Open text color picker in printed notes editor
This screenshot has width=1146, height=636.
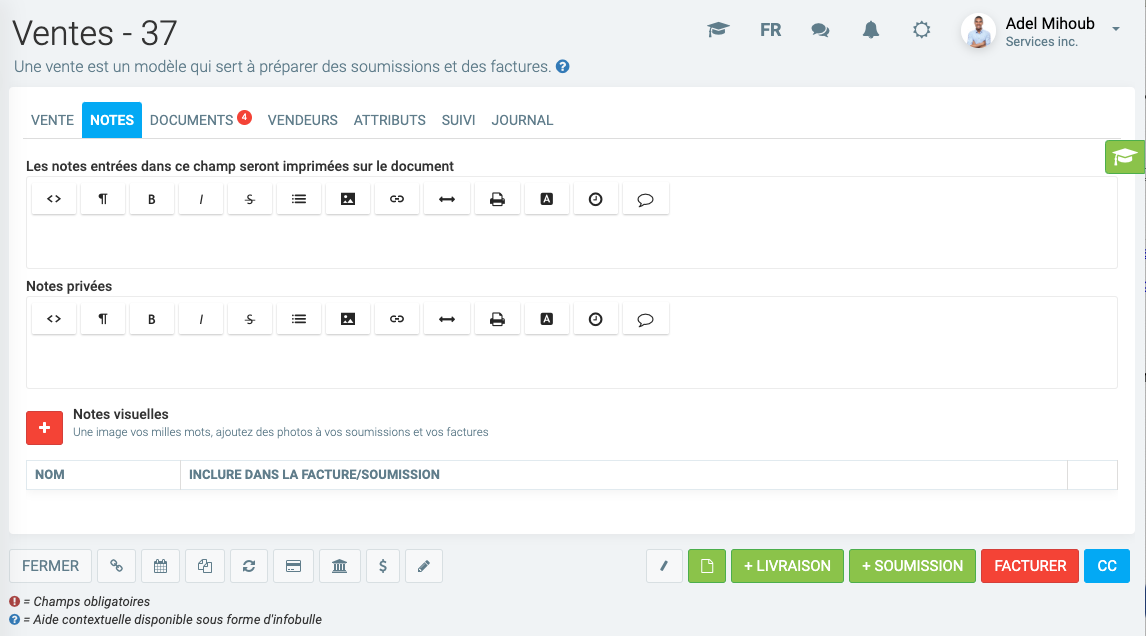coord(546,199)
